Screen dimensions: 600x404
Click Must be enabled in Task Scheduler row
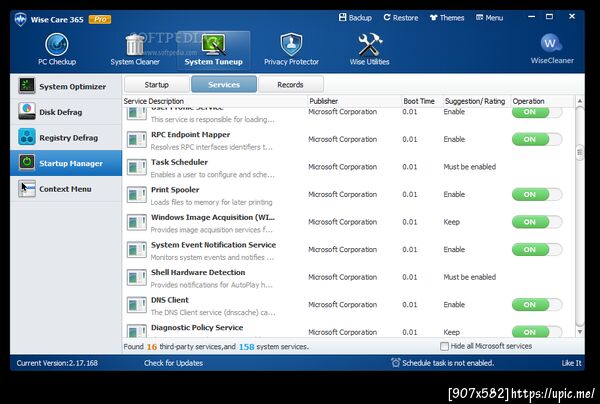[x=470, y=167]
